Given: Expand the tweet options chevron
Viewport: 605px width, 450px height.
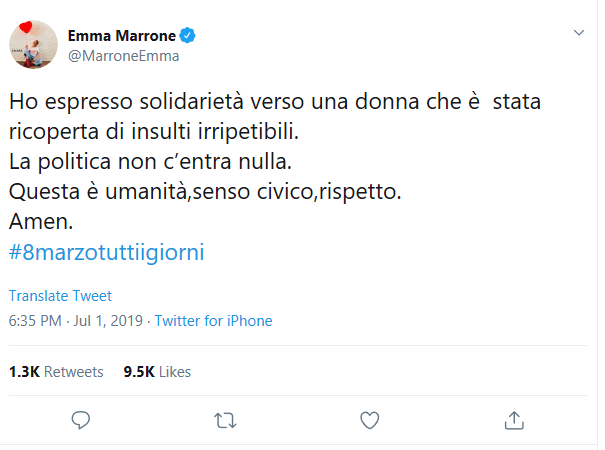Looking at the screenshot, I should tap(577, 34).
